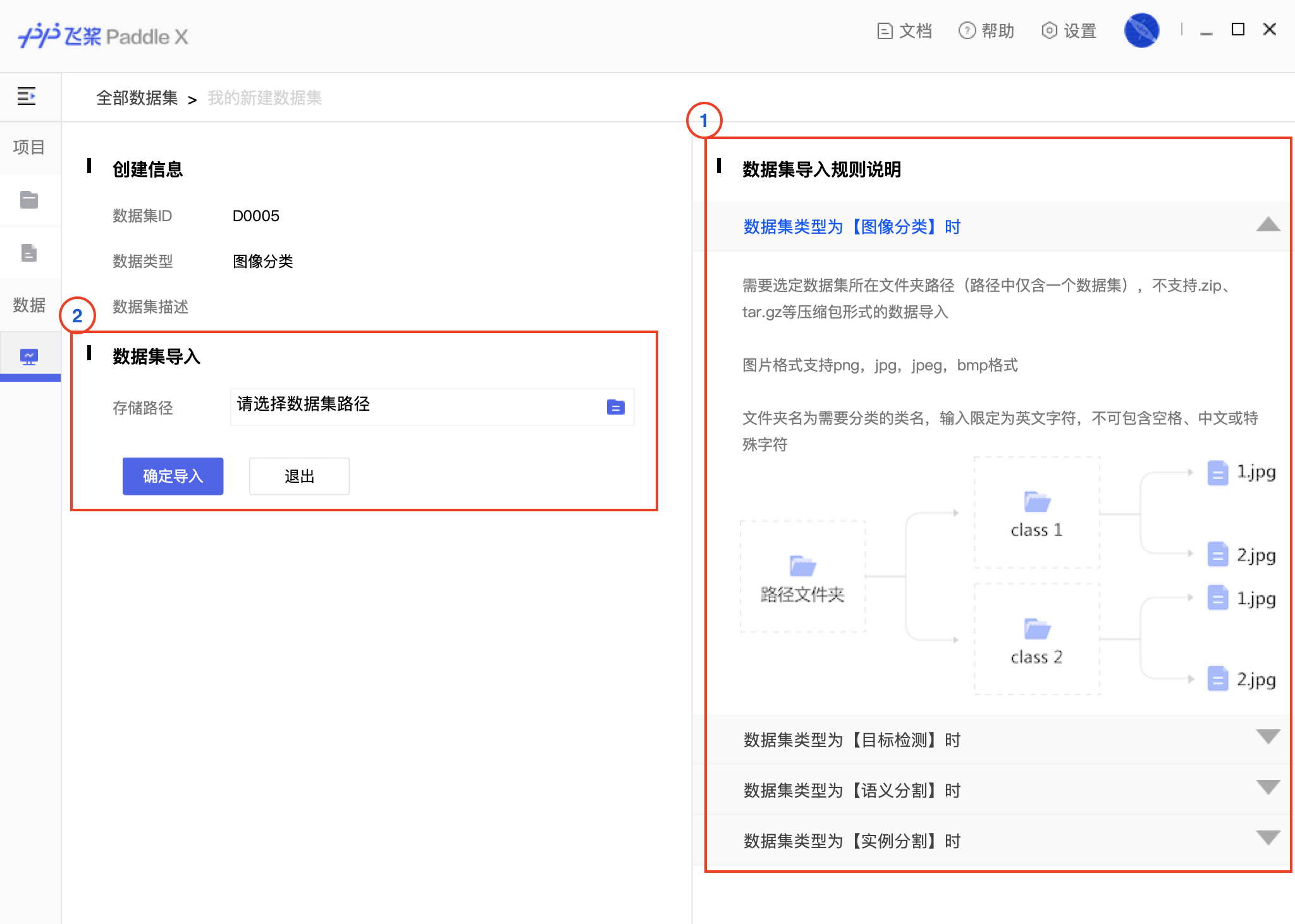Select 数据 sidebar section label

[x=29, y=305]
